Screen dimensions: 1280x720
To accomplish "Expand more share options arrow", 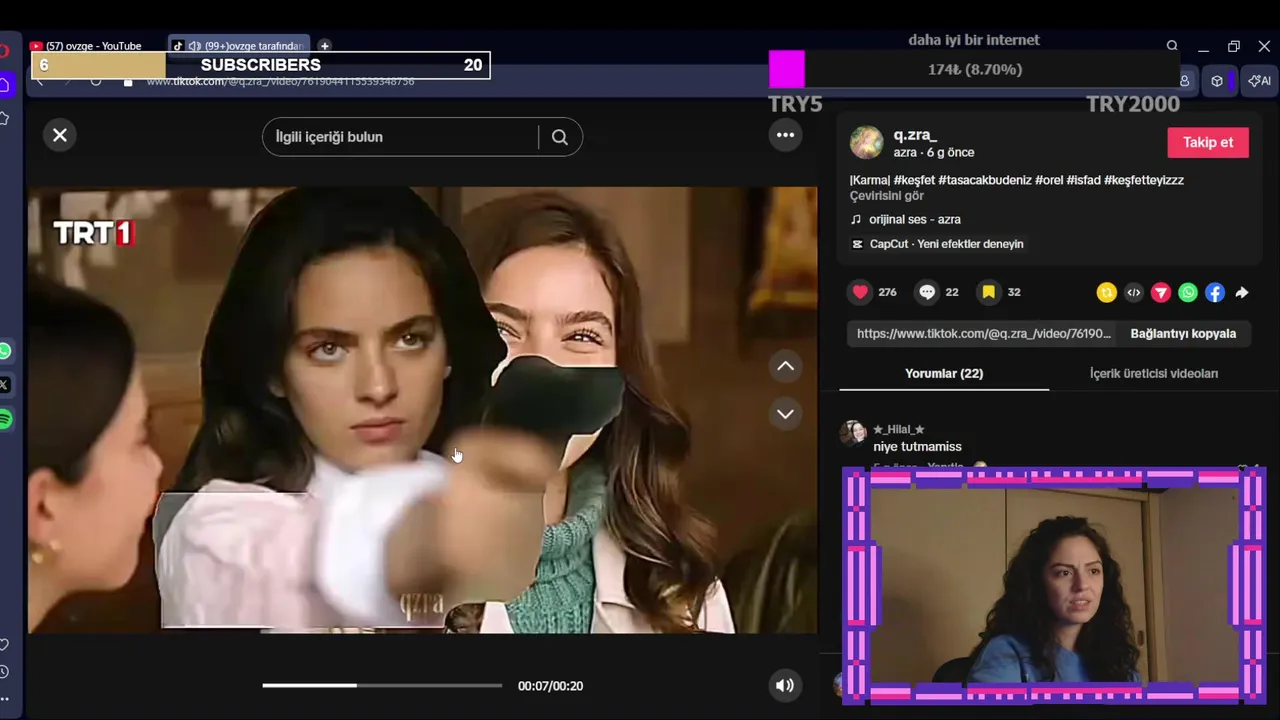I will point(1241,292).
